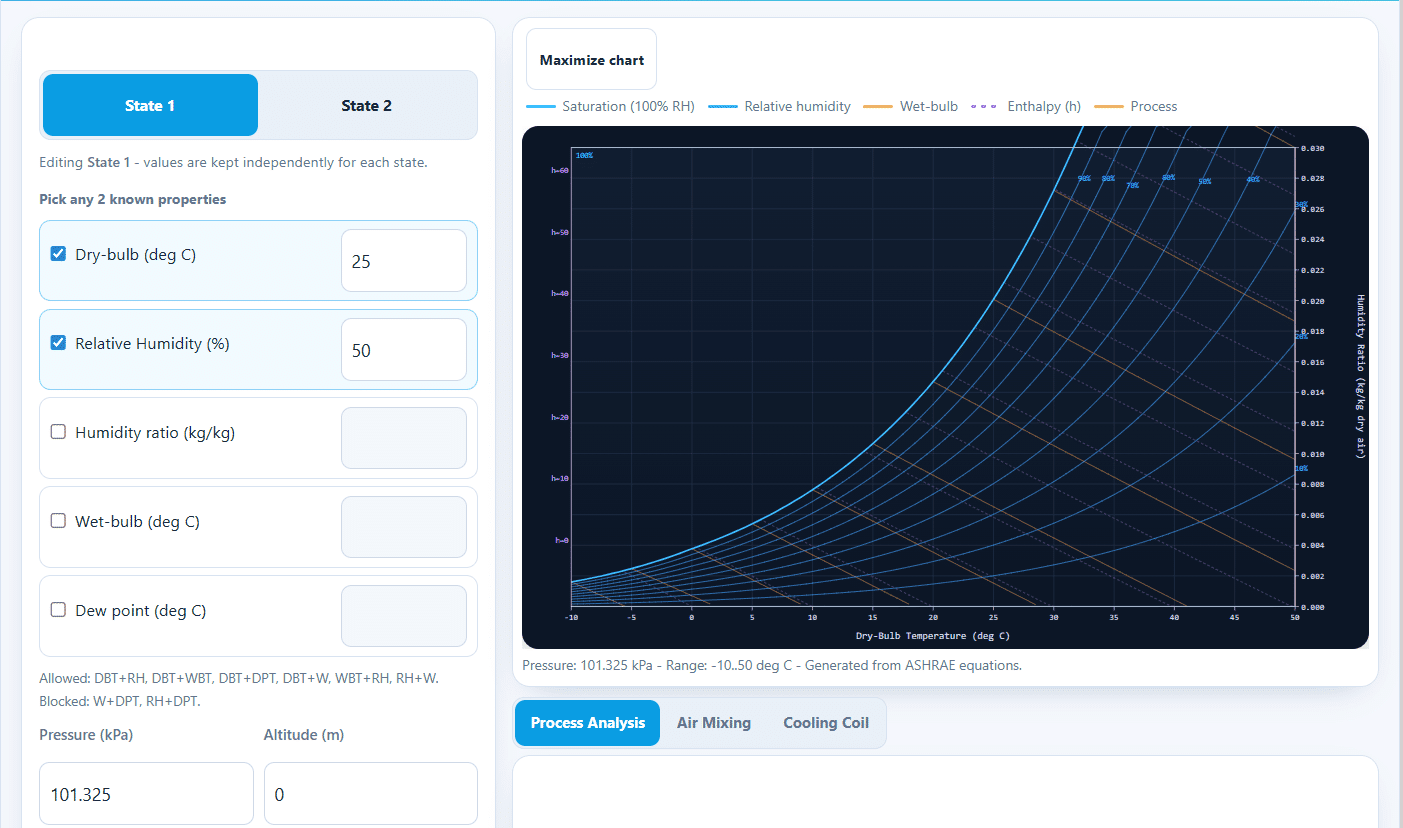Switch to the State 2 tab
1403x828 pixels.
[366, 105]
